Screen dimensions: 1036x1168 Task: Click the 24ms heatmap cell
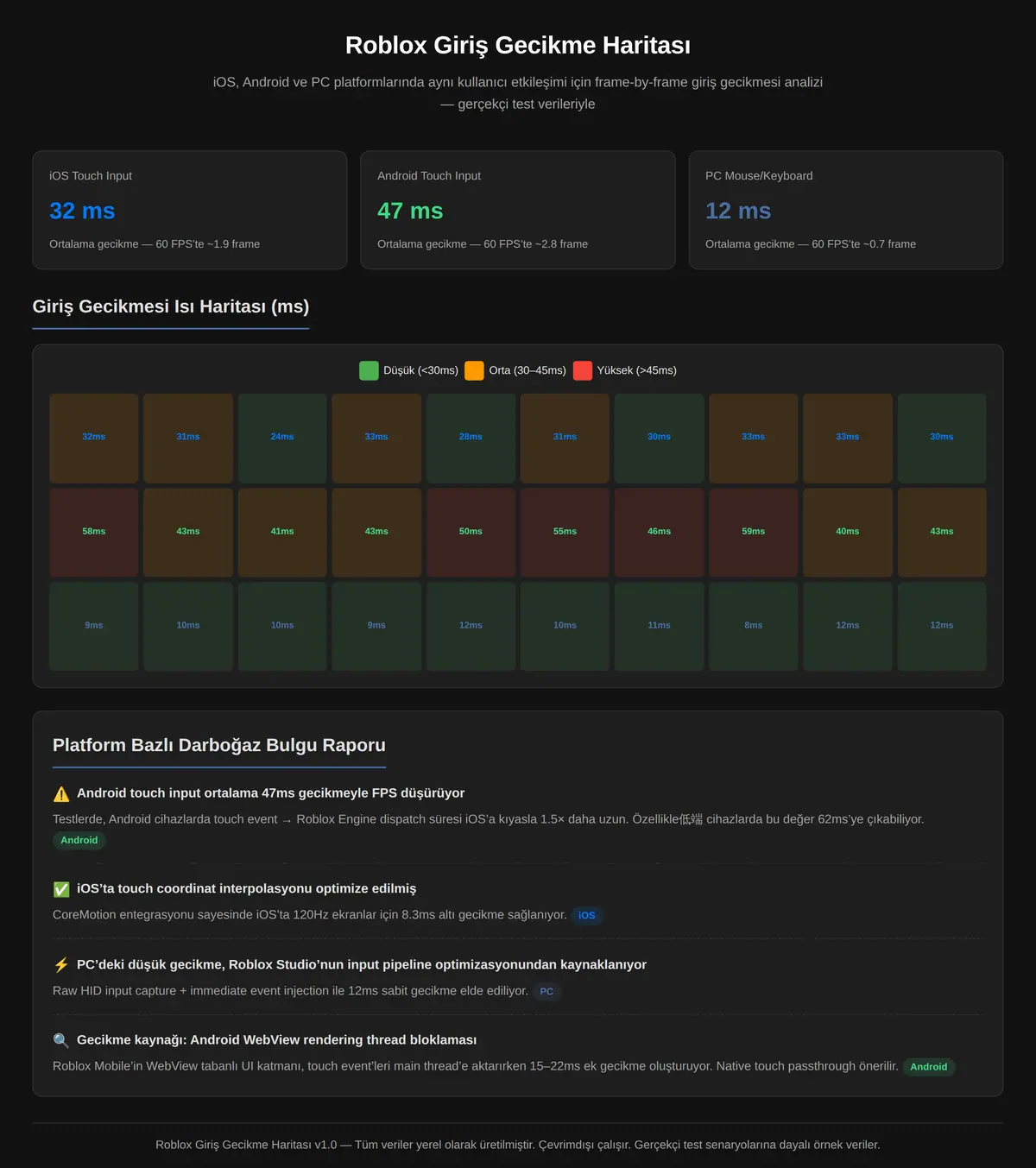click(x=282, y=438)
